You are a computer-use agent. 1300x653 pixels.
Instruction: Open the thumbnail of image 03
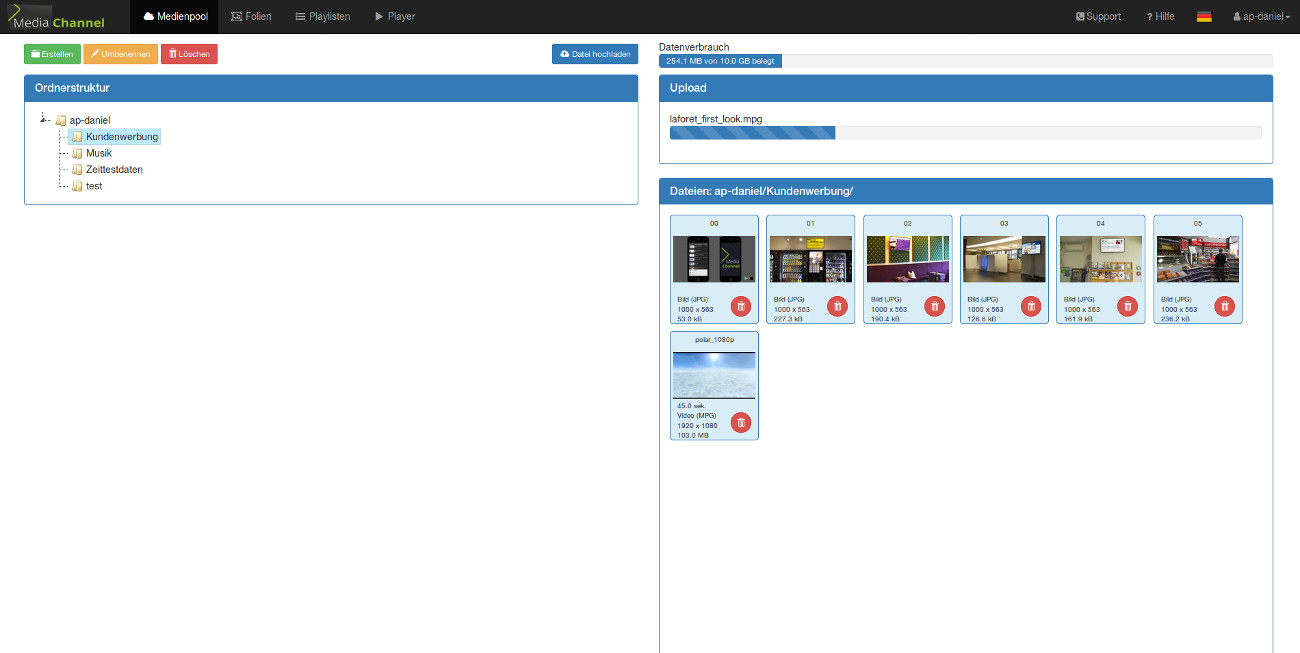[1004, 259]
